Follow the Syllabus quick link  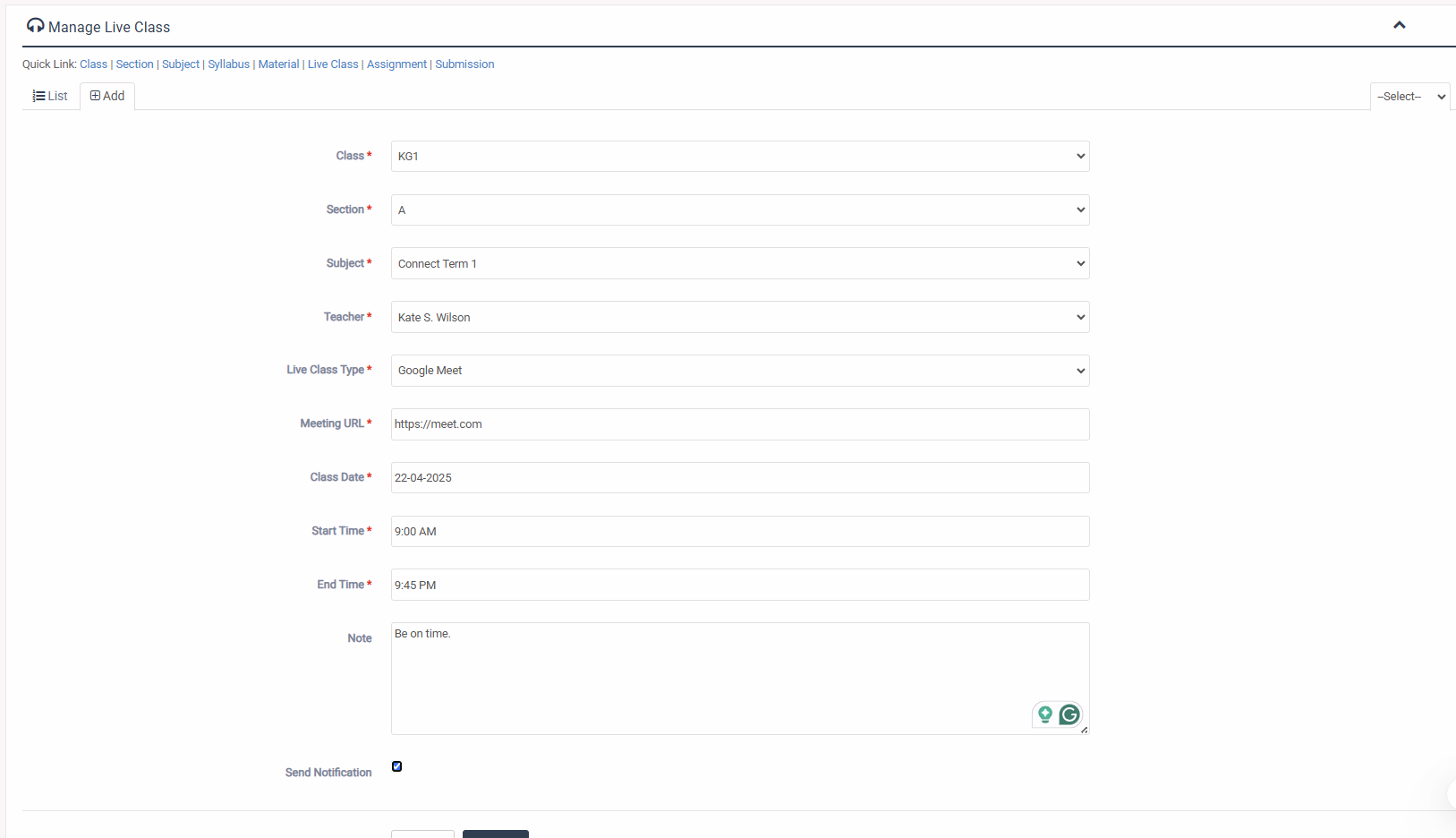(228, 64)
